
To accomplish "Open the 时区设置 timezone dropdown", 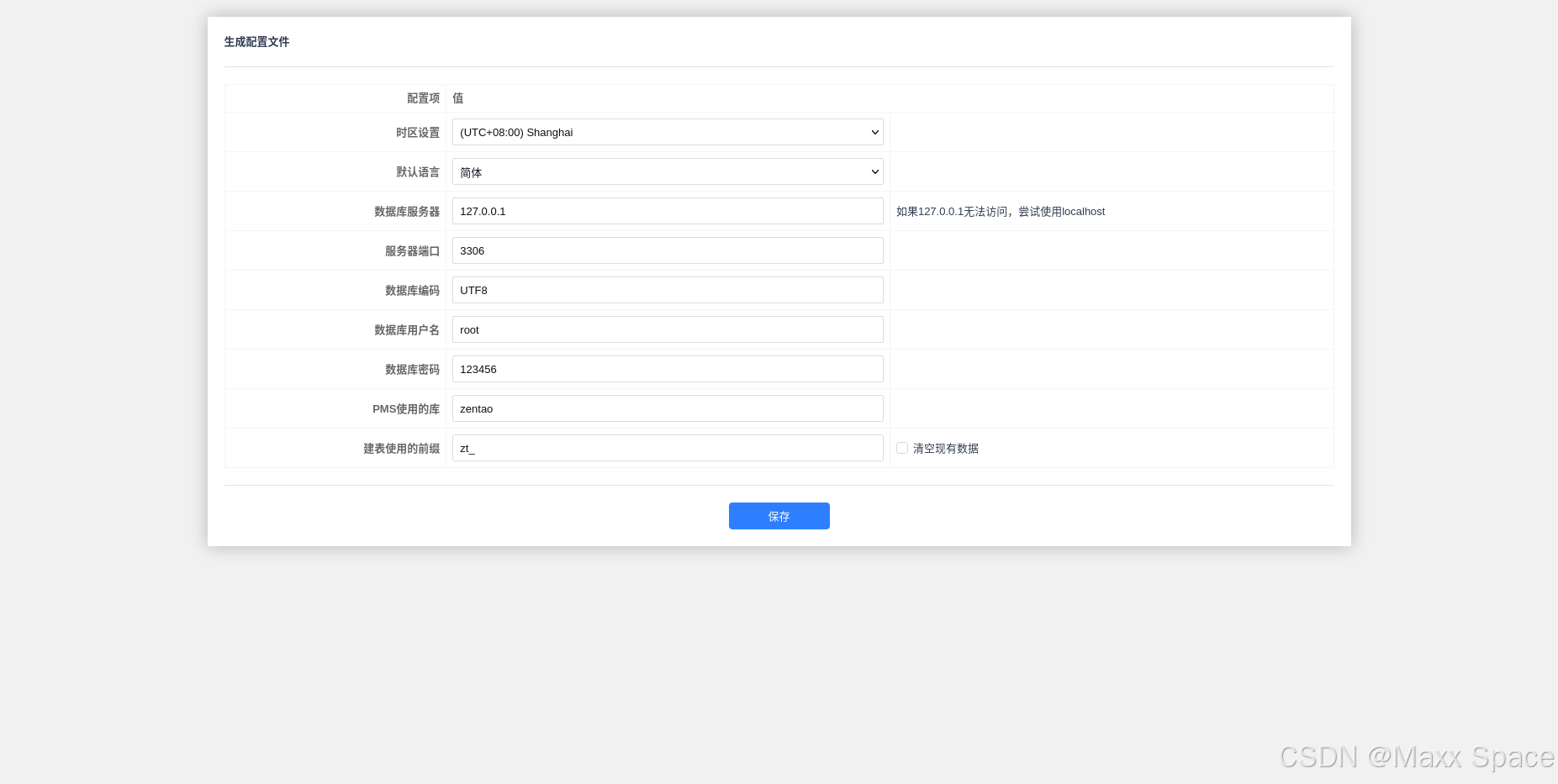I will click(668, 132).
